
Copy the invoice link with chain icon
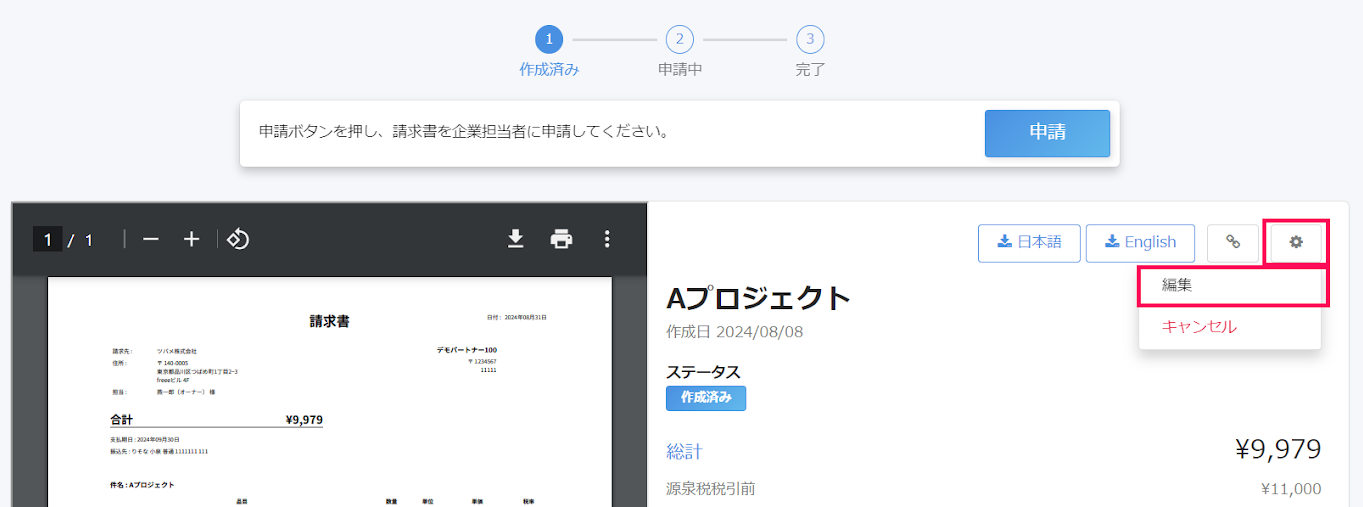(x=1233, y=242)
